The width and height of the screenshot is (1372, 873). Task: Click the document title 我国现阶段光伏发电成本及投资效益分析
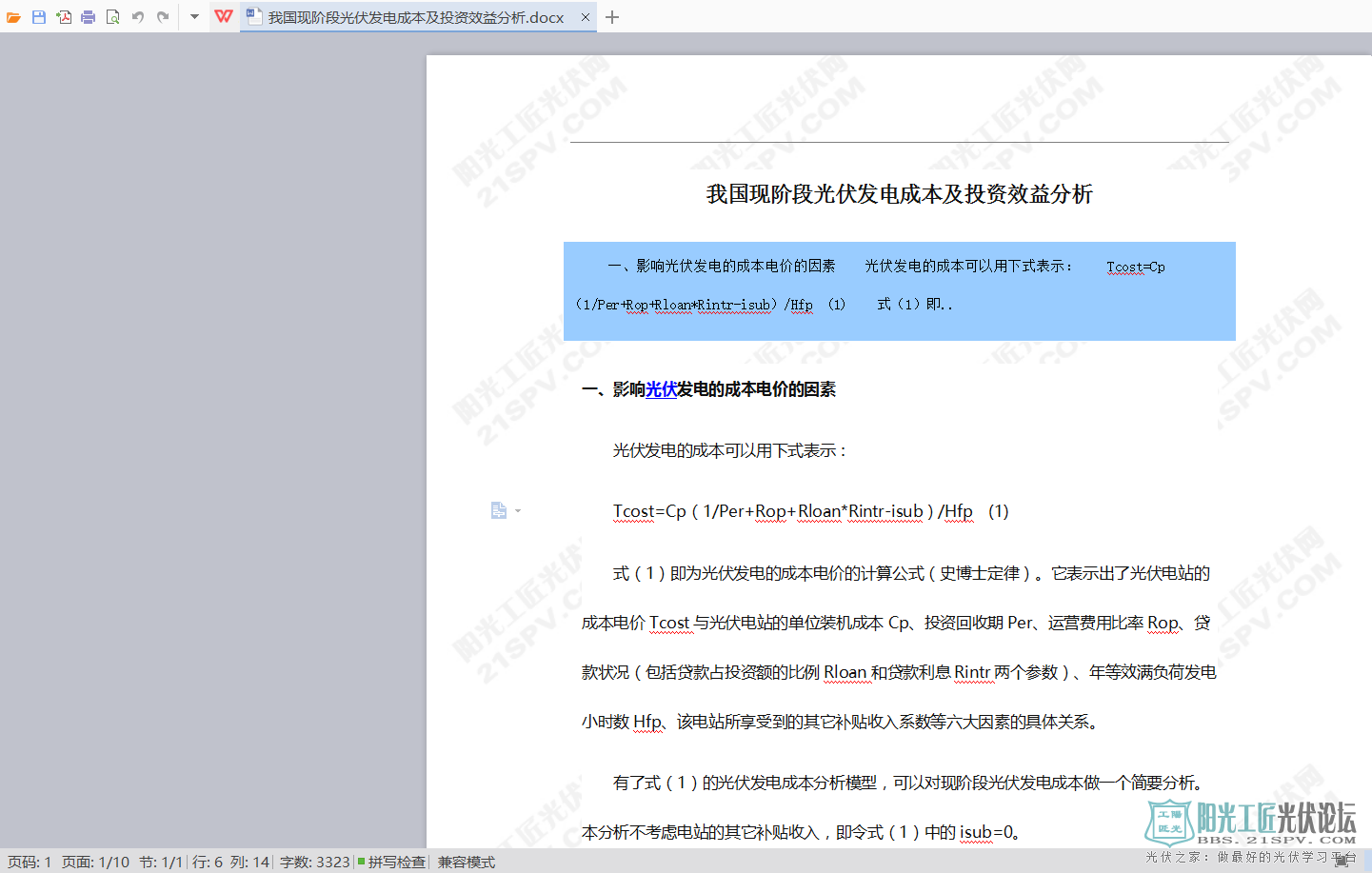[899, 194]
